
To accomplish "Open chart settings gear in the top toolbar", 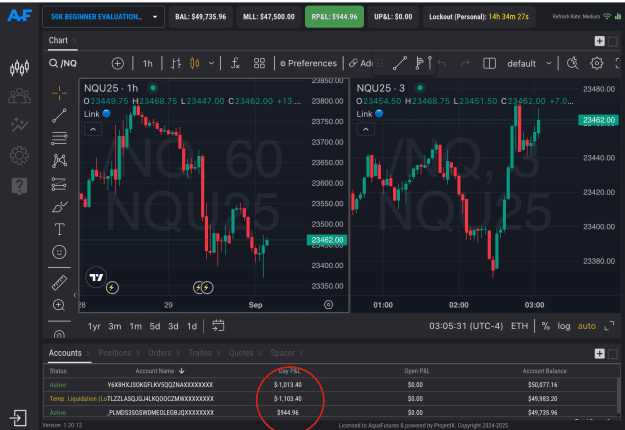I will (x=596, y=63).
